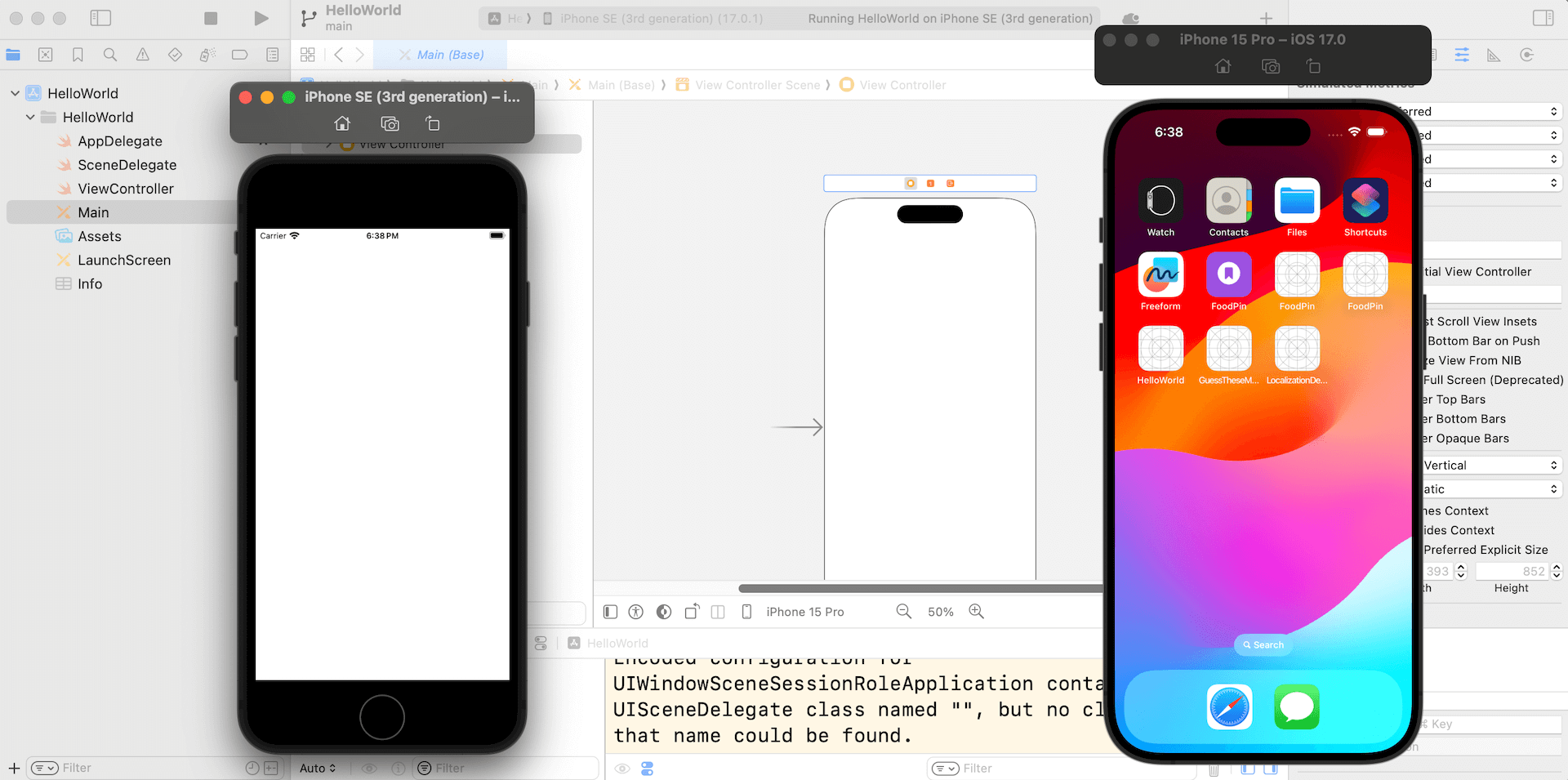Open the Vertical dropdown in inspector
This screenshot has width=1568, height=780.
[x=1490, y=466]
